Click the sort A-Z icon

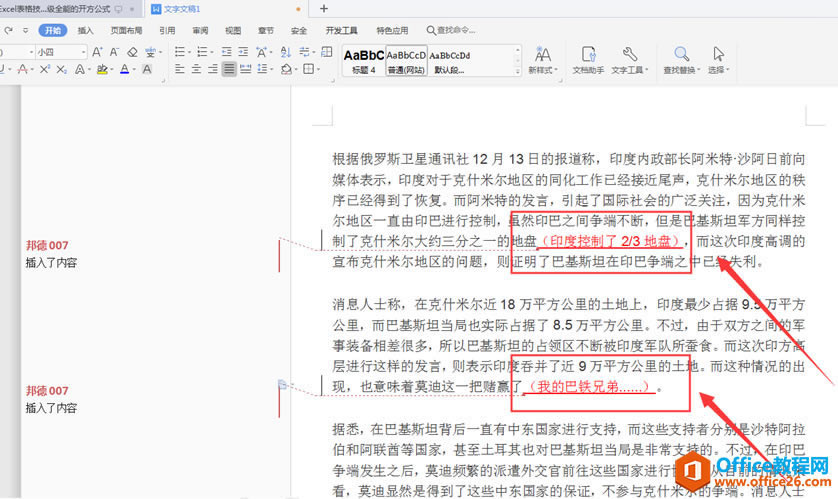point(285,52)
